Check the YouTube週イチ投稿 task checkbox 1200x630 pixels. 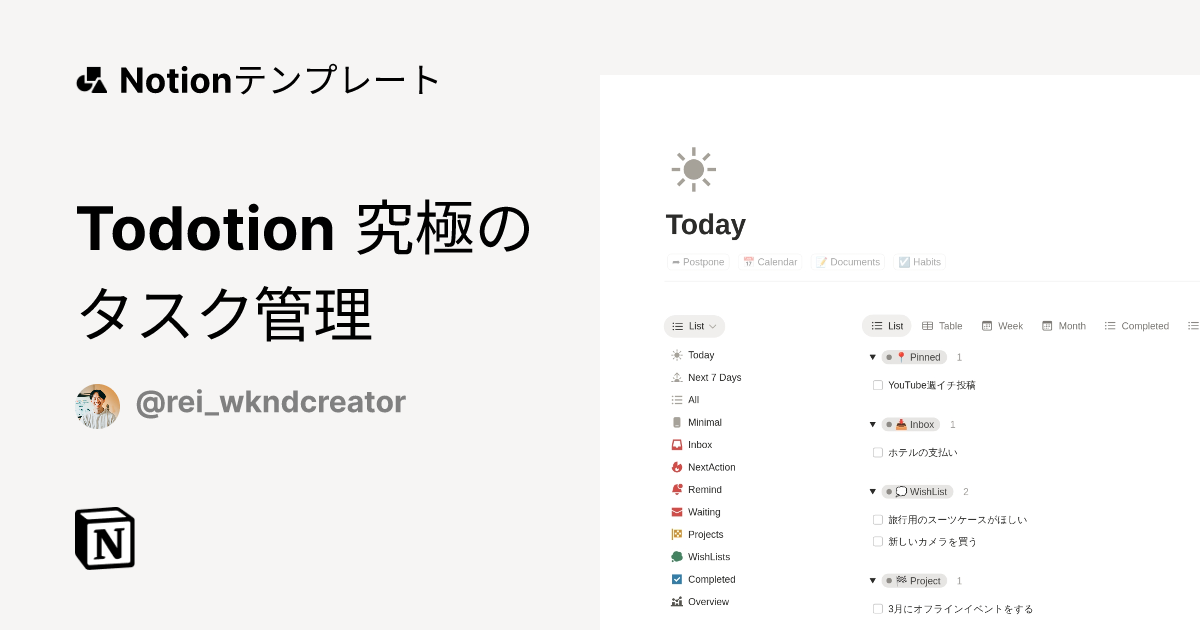pos(878,385)
